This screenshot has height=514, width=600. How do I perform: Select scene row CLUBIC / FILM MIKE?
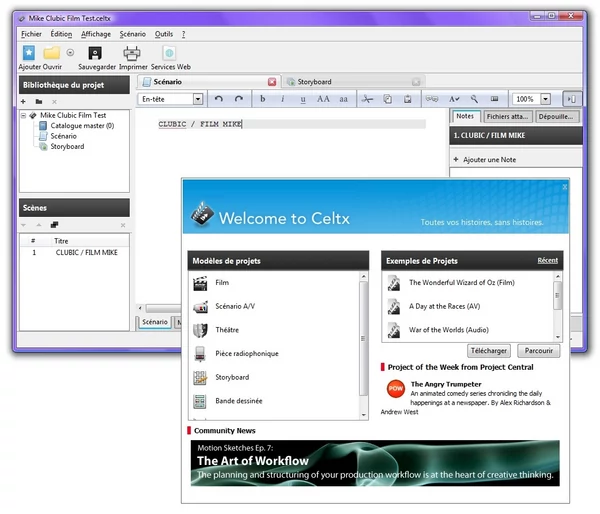(75, 253)
